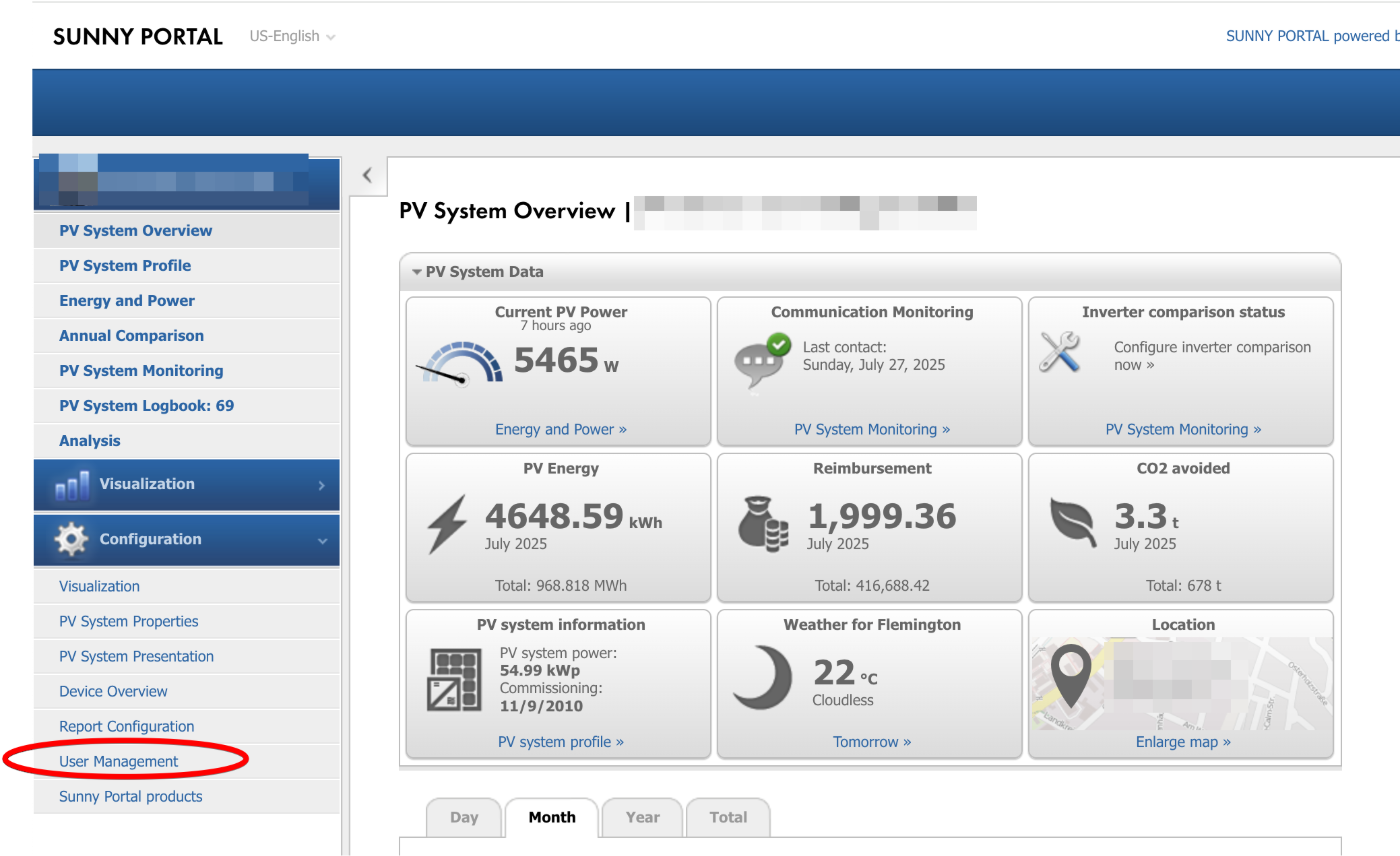
Task: Open PV System Logbook: 69
Action: (x=187, y=405)
